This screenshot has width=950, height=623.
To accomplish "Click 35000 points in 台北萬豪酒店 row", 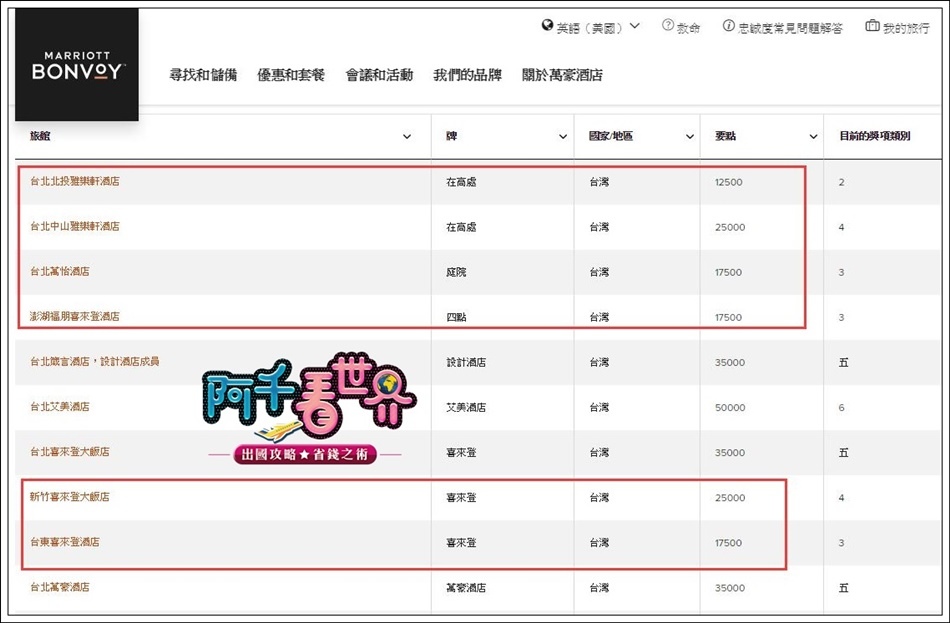I will pyautogui.click(x=730, y=588).
